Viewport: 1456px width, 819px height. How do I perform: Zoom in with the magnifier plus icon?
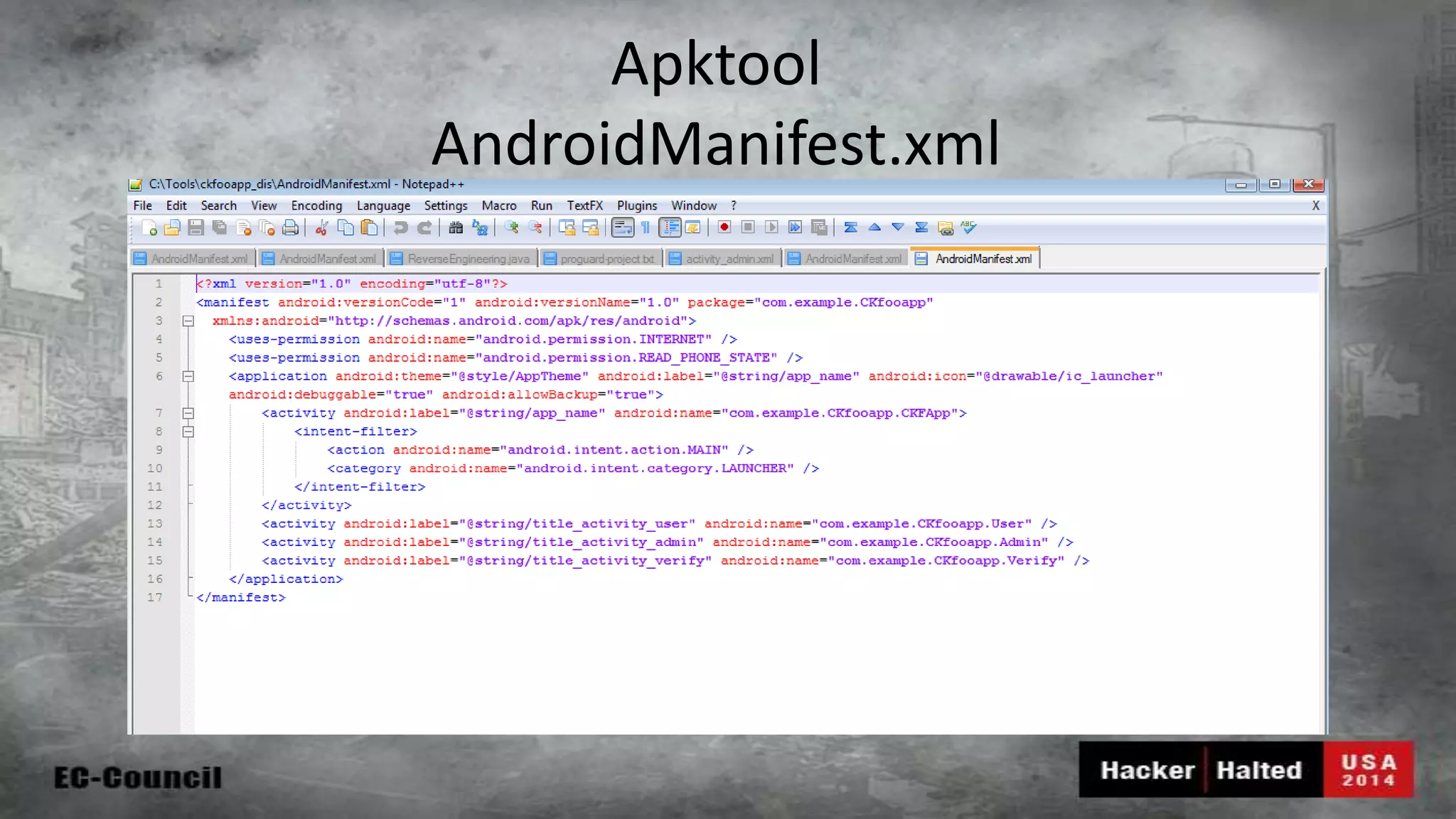click(511, 227)
